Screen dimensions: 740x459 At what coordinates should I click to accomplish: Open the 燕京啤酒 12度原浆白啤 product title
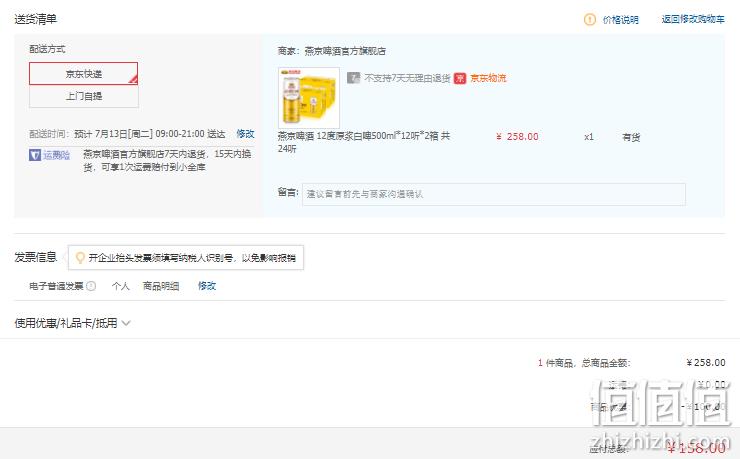(x=364, y=142)
